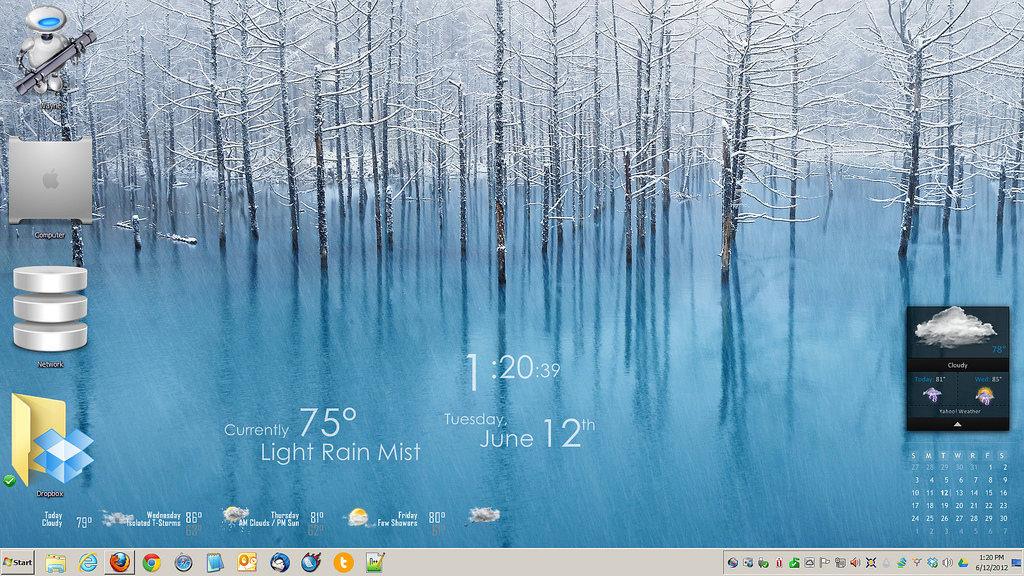Open the Dropbox folder on desktop
Screen dimensions: 1024x576
[51, 439]
